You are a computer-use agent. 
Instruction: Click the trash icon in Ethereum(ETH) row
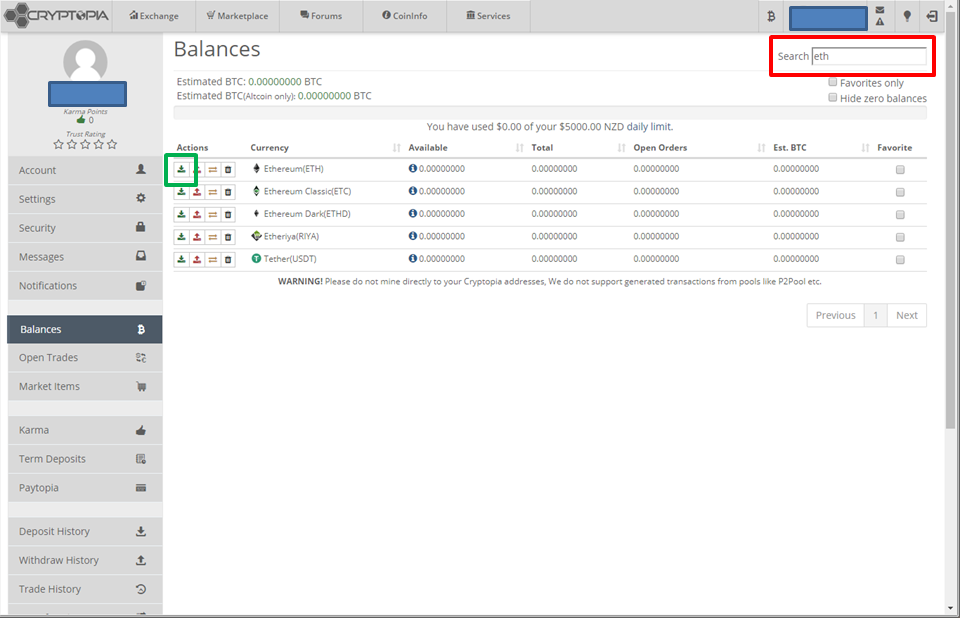coord(228,170)
